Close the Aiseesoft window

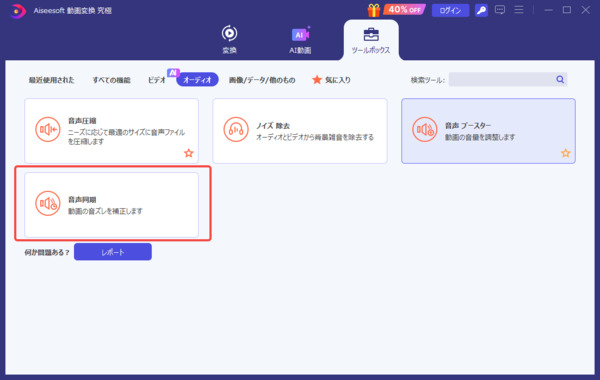tap(585, 10)
